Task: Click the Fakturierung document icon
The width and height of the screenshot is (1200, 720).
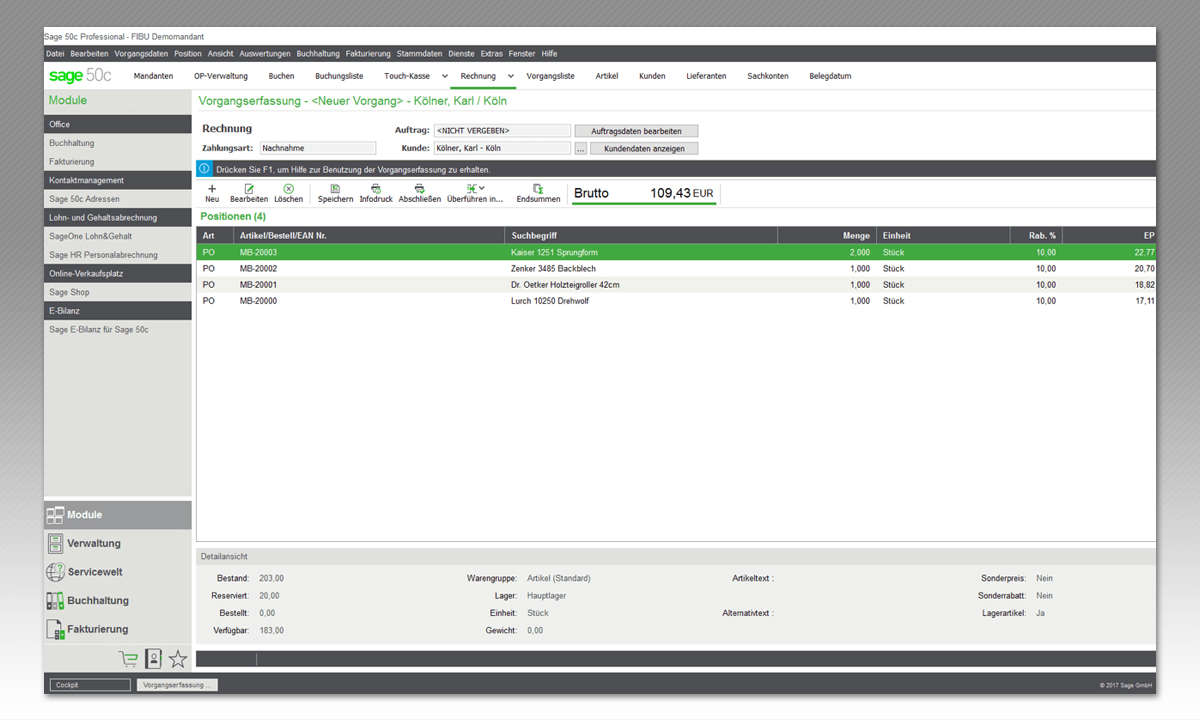Action: pos(56,629)
